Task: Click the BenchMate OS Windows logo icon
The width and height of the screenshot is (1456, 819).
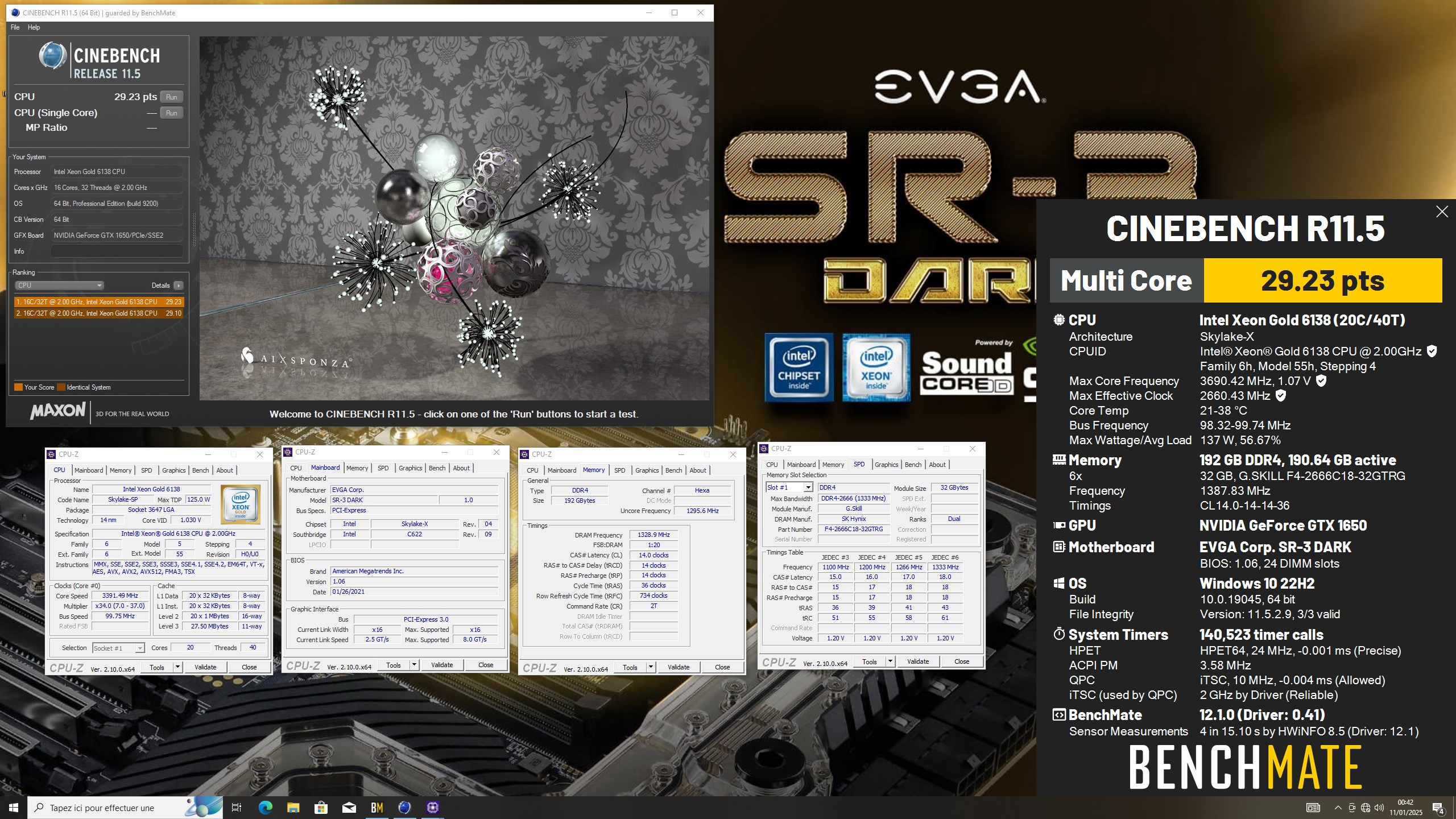Action: pos(1059,584)
